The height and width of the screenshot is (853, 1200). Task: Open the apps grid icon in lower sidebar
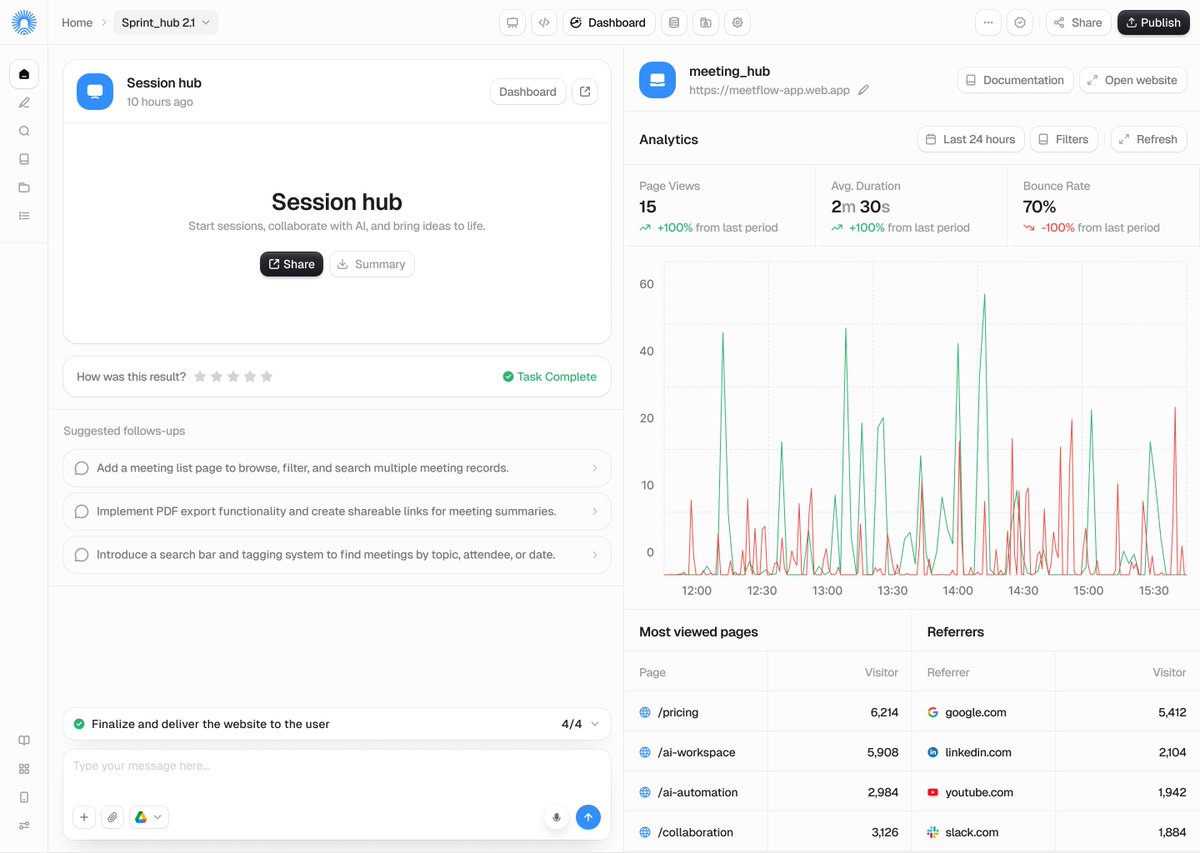[x=24, y=769]
